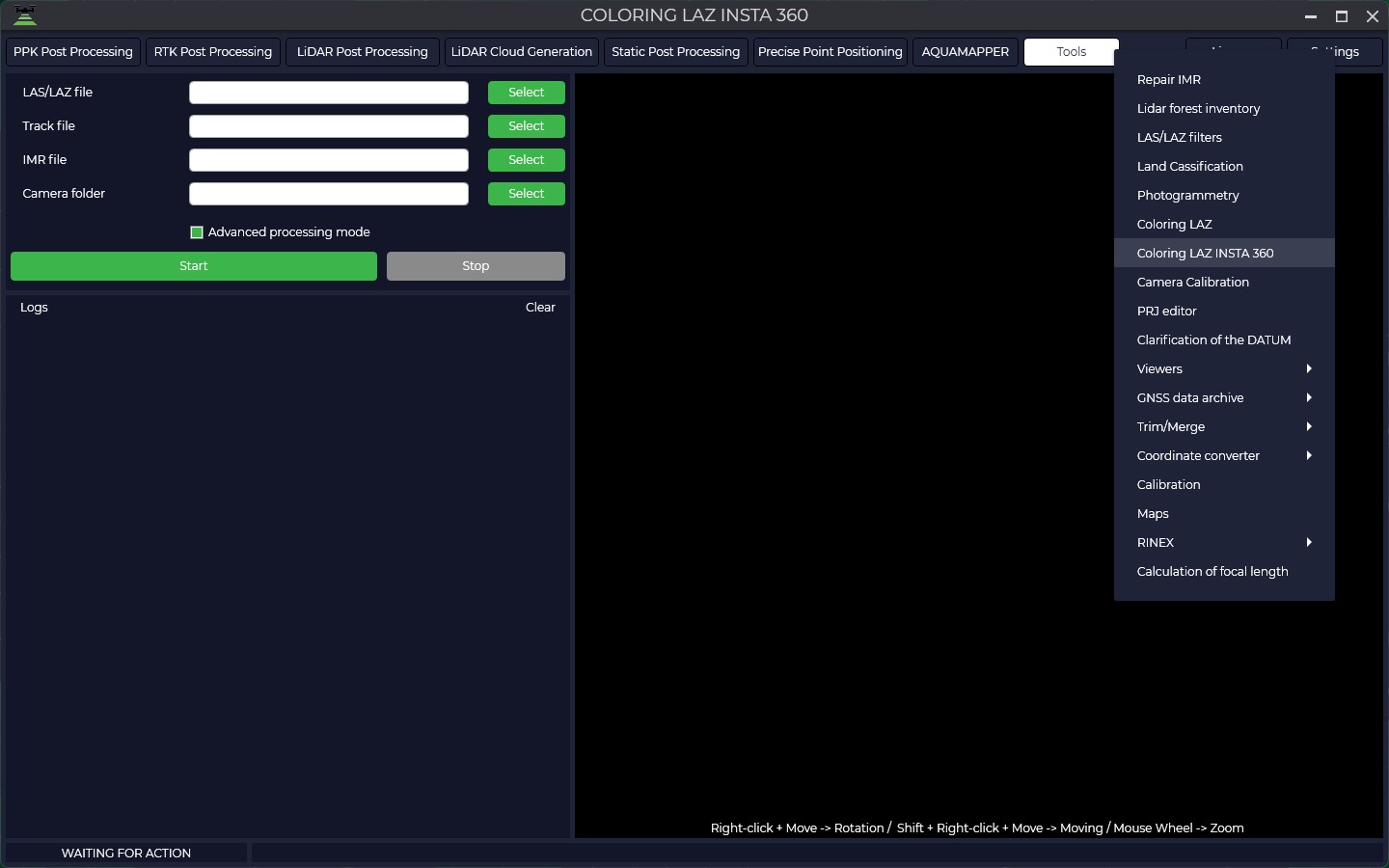The width and height of the screenshot is (1389, 868).
Task: Open the LiDAR Cloud Generation tab
Action: [521, 52]
